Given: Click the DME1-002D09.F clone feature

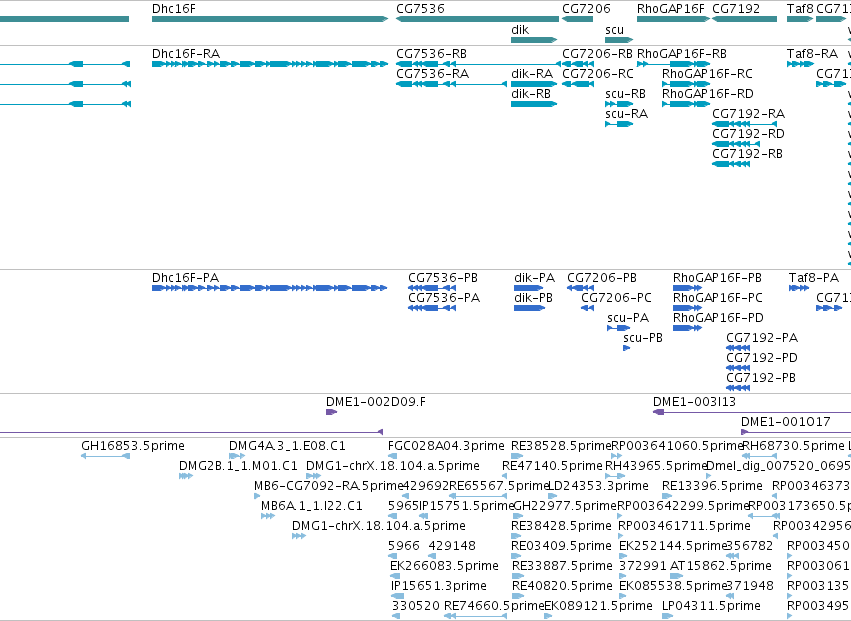Looking at the screenshot, I should point(332,413).
